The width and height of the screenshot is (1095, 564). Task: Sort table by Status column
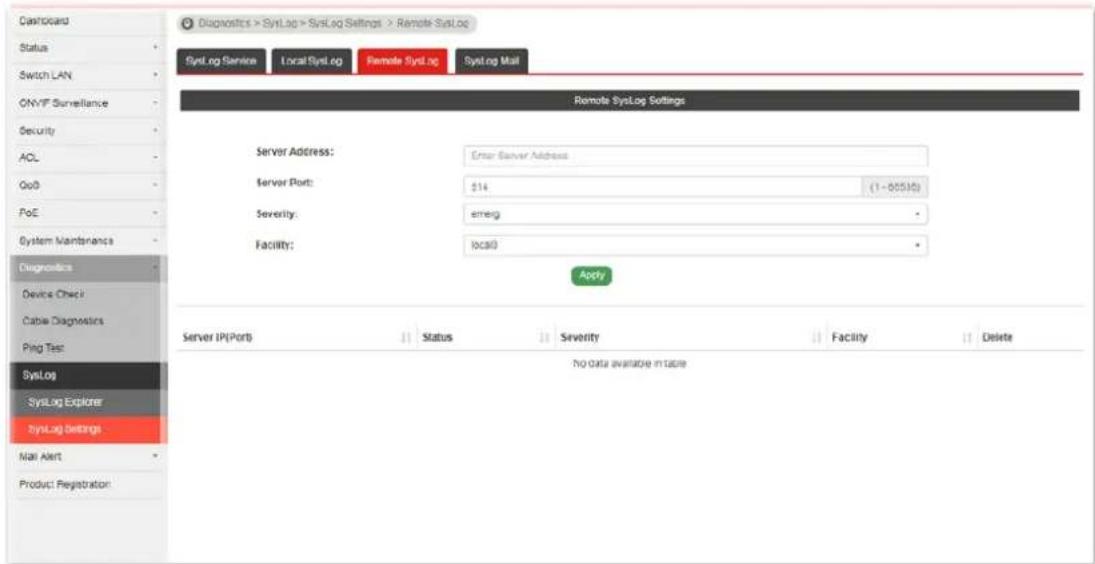pyautogui.click(x=484, y=338)
